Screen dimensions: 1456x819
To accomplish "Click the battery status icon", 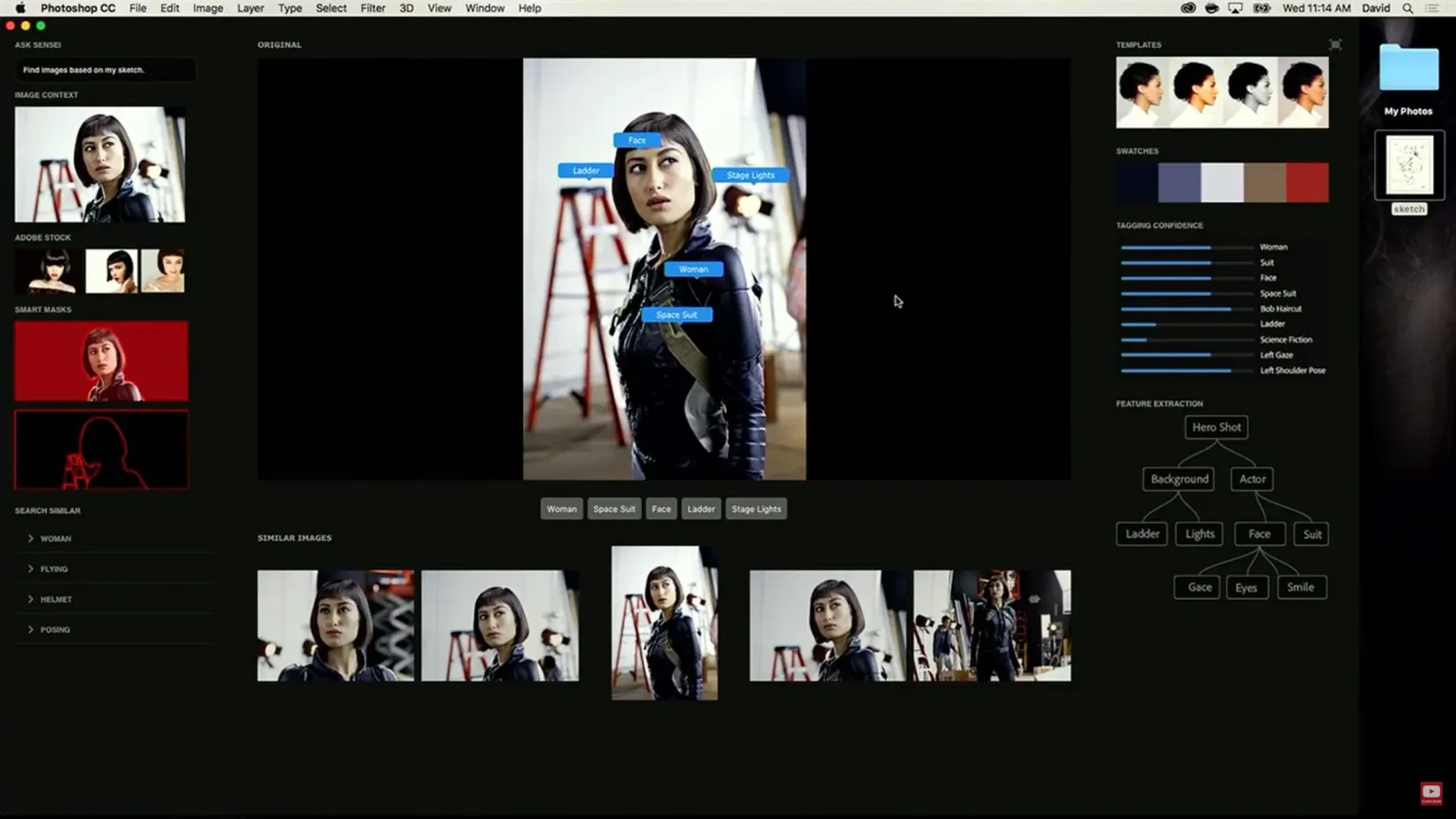I will coord(1262,7).
